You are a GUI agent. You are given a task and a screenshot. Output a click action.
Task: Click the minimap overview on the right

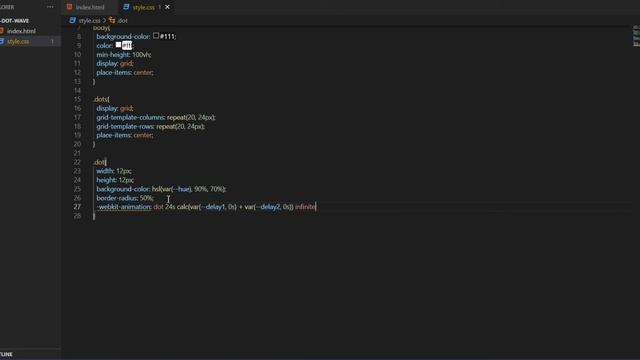coord(636,36)
